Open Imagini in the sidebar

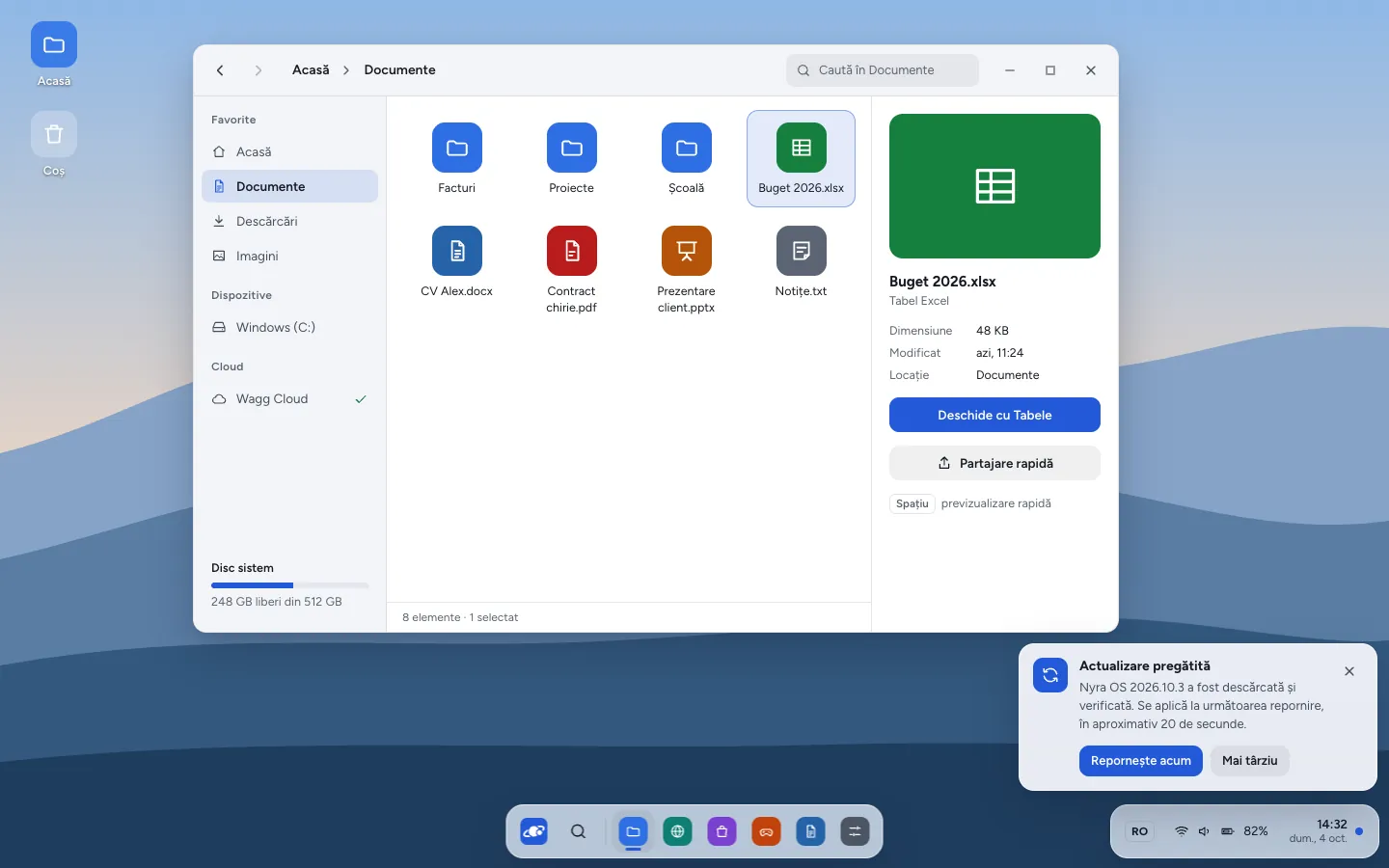tap(289, 257)
